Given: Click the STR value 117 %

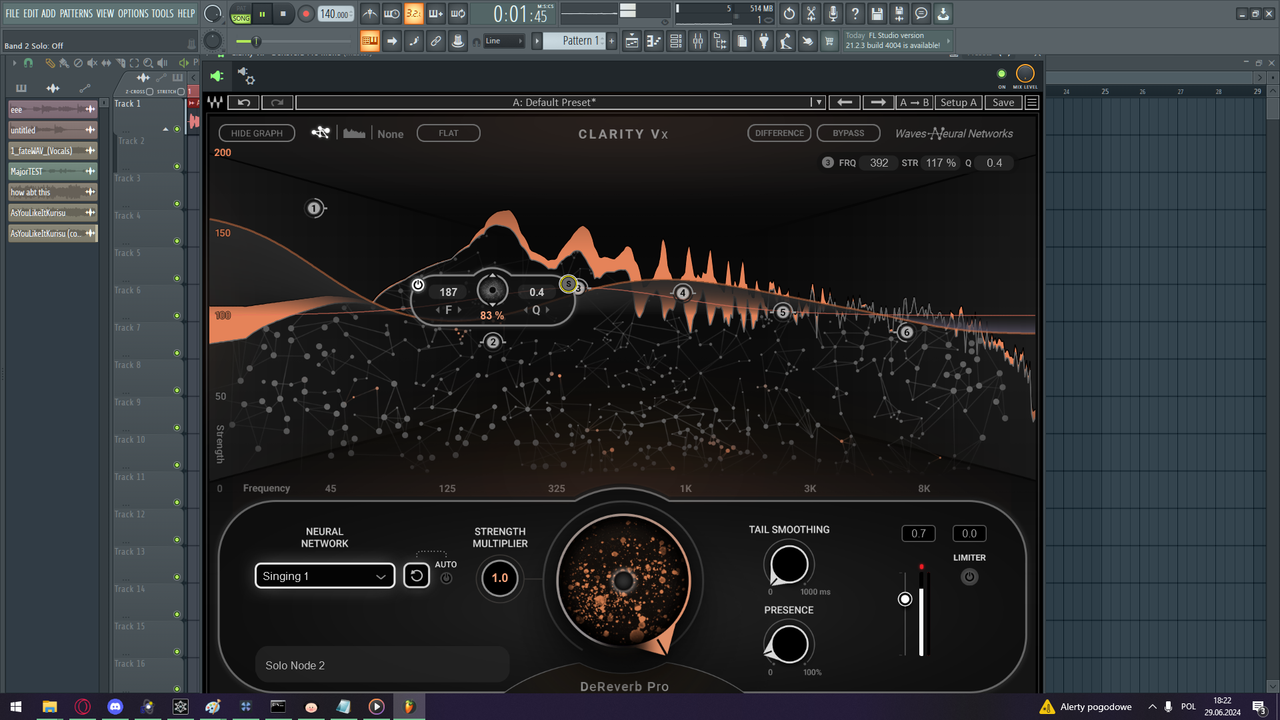Looking at the screenshot, I should tap(940, 163).
